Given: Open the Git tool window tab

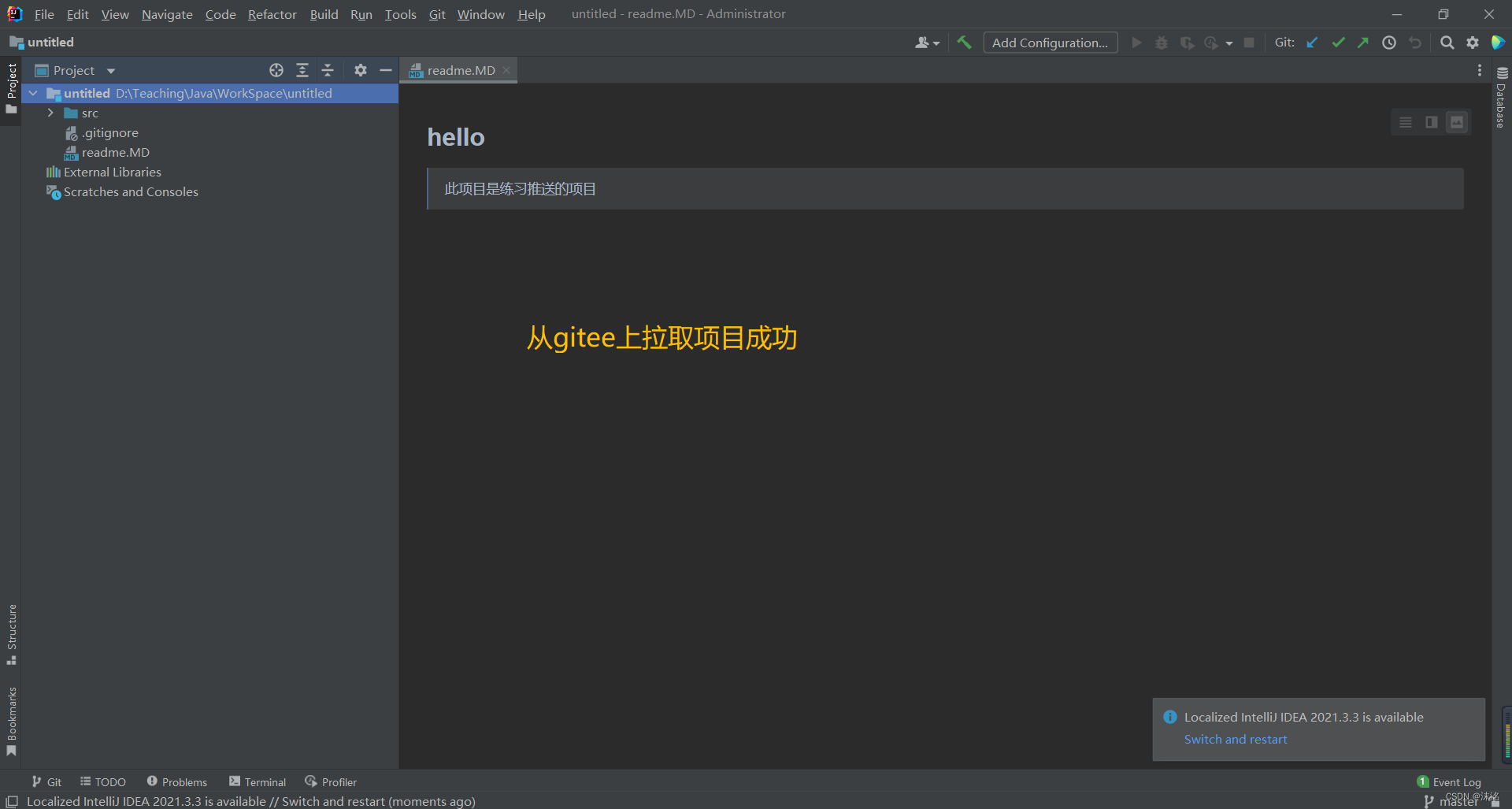Looking at the screenshot, I should click(x=46, y=781).
